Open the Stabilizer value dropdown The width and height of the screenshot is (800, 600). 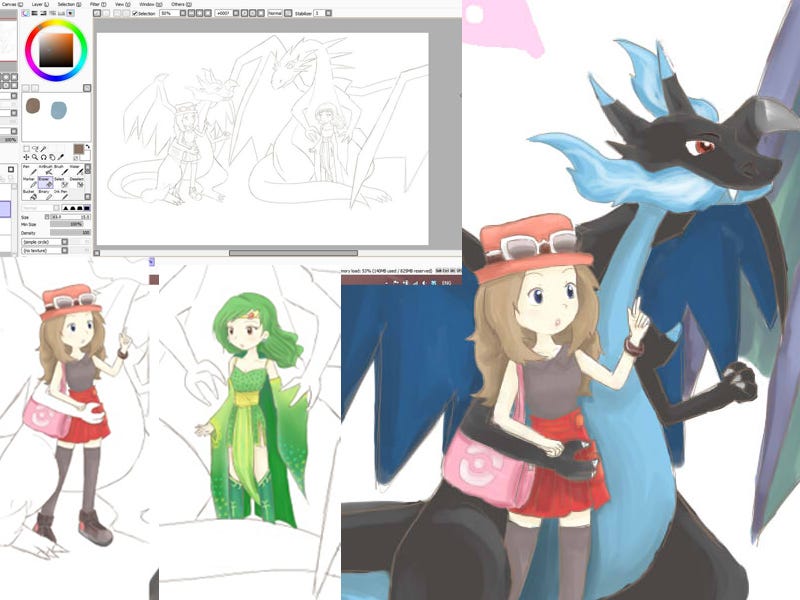pyautogui.click(x=328, y=13)
